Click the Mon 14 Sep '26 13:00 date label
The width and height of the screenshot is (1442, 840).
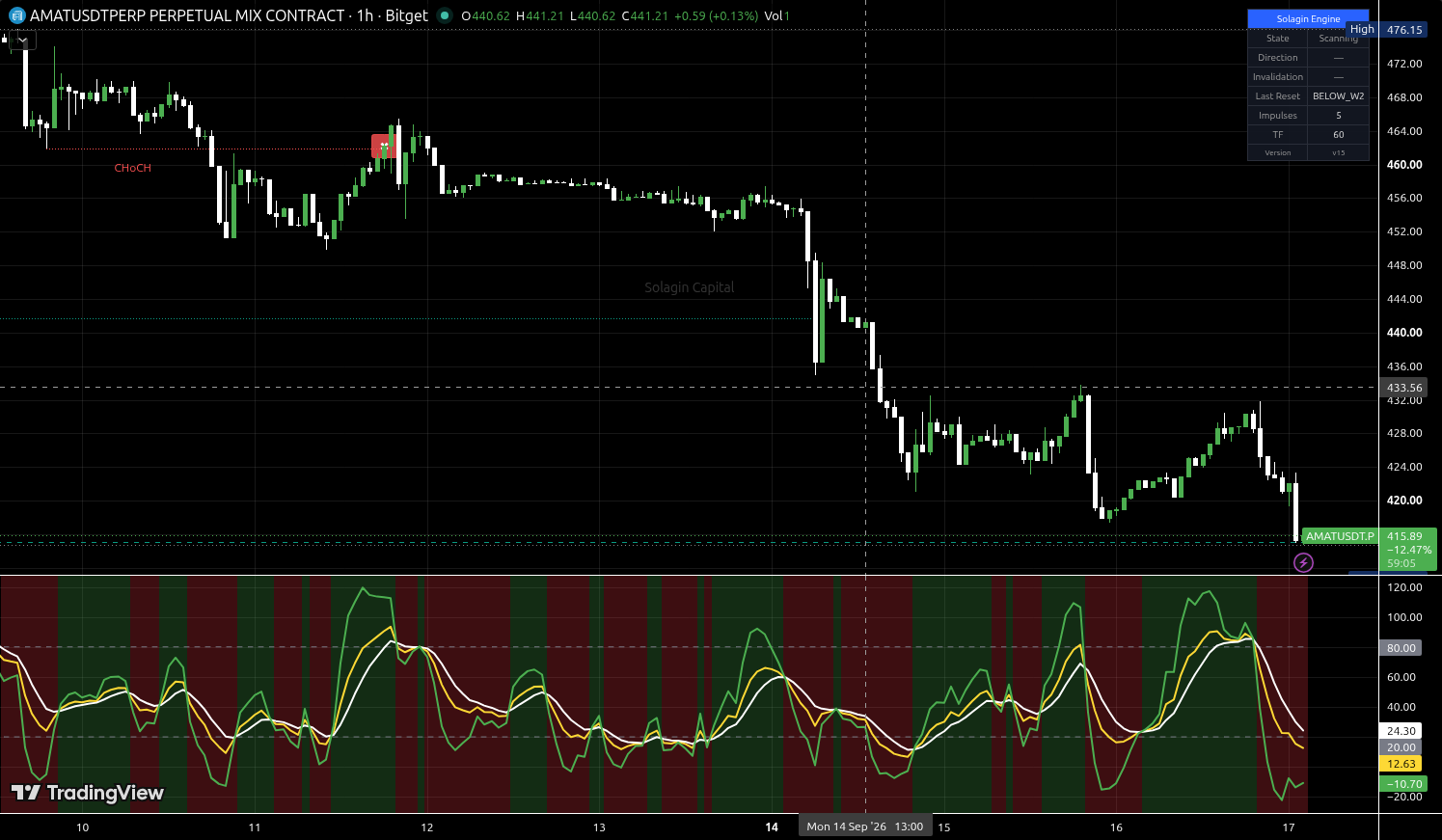tap(865, 826)
